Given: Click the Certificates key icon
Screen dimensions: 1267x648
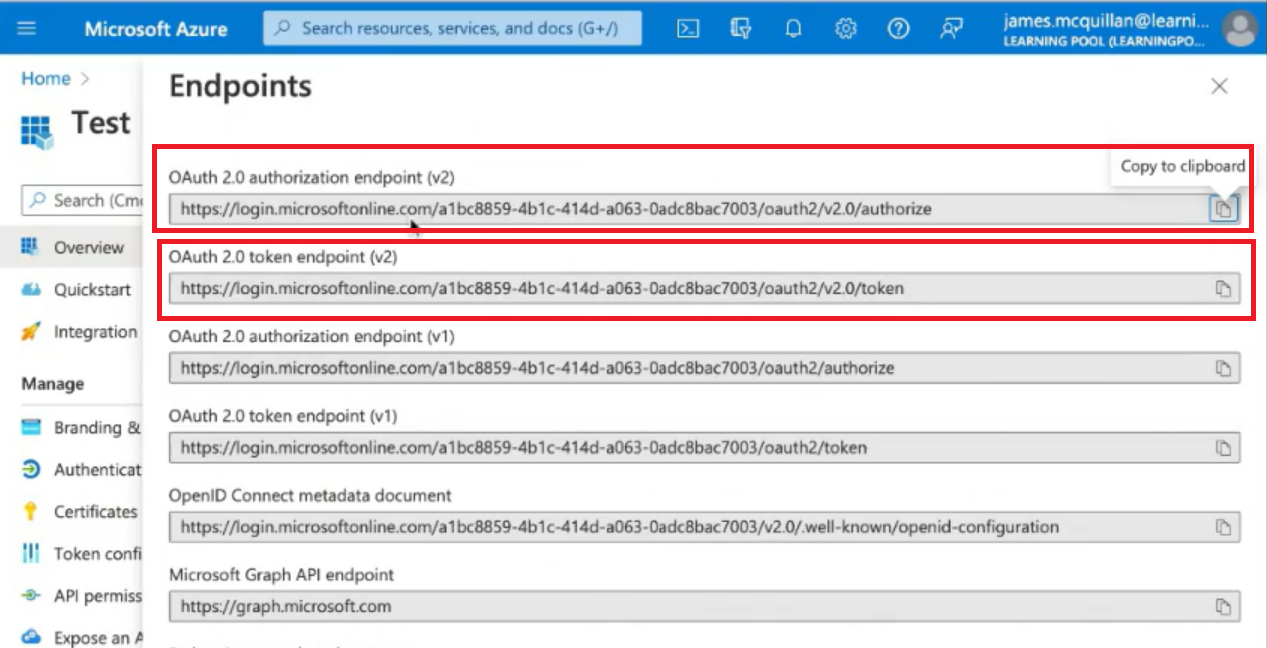Looking at the screenshot, I should tap(31, 512).
